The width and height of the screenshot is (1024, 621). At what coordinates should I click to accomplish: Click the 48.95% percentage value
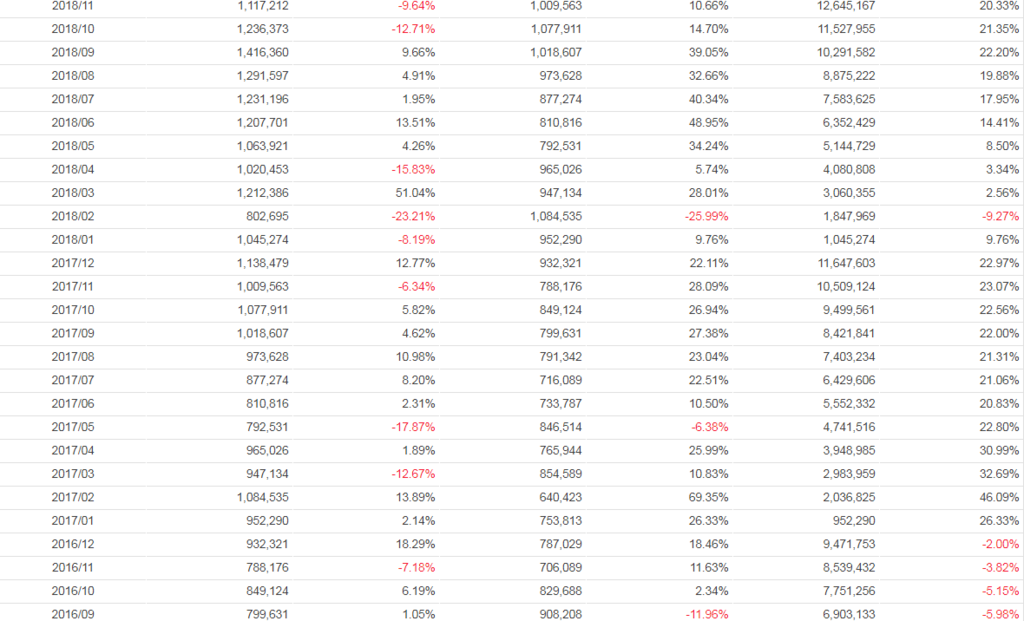tap(708, 123)
